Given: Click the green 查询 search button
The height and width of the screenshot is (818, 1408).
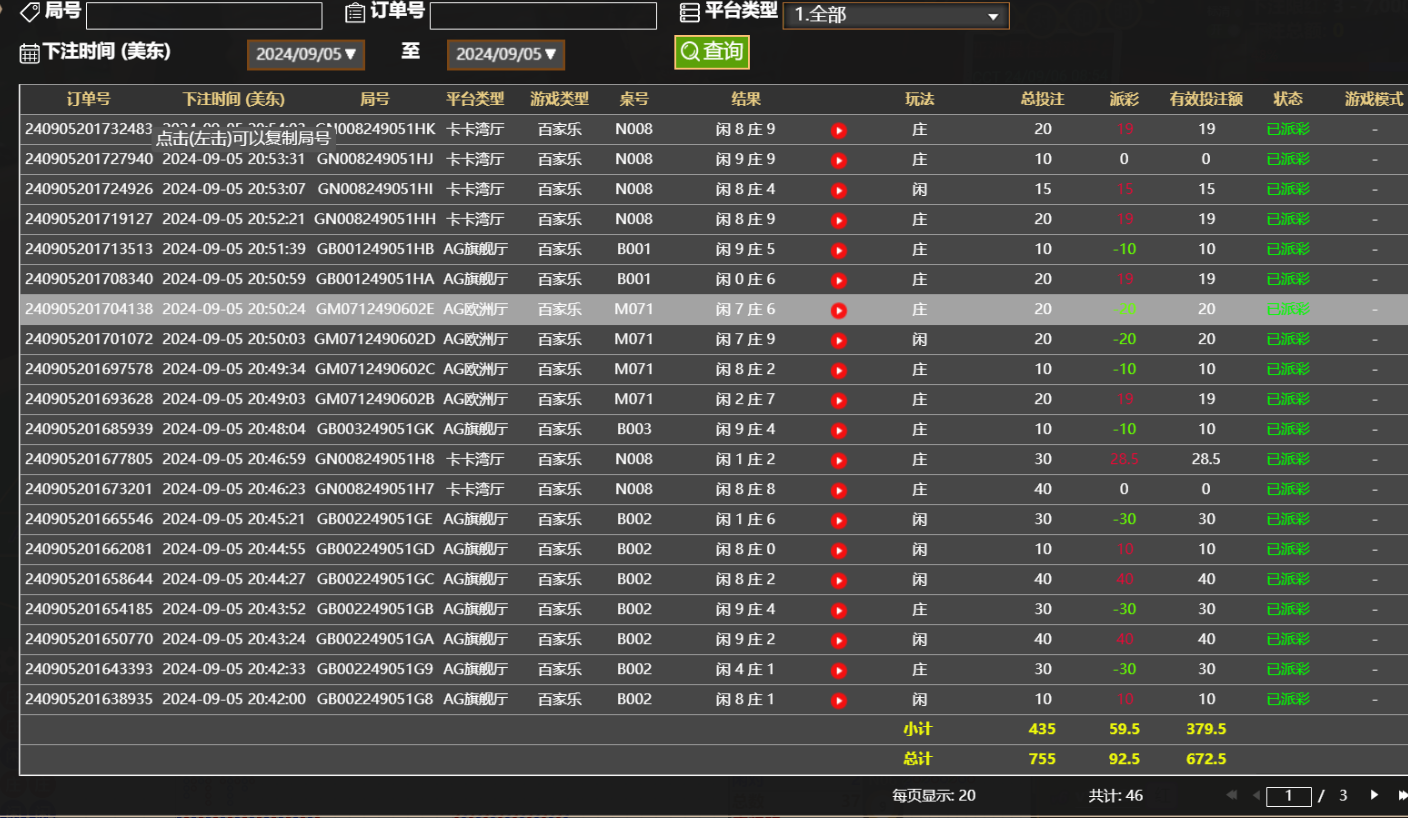Looking at the screenshot, I should 711,52.
